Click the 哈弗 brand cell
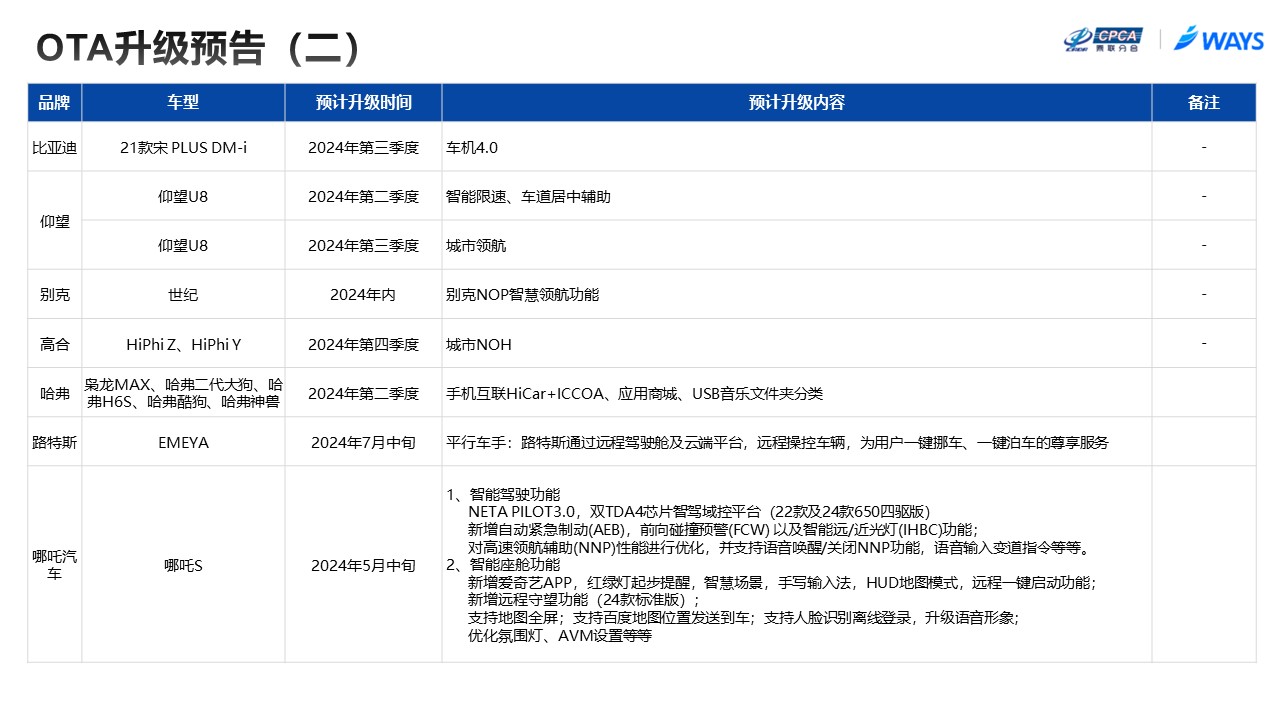Screen dimensions: 1280x720 tap(54, 393)
